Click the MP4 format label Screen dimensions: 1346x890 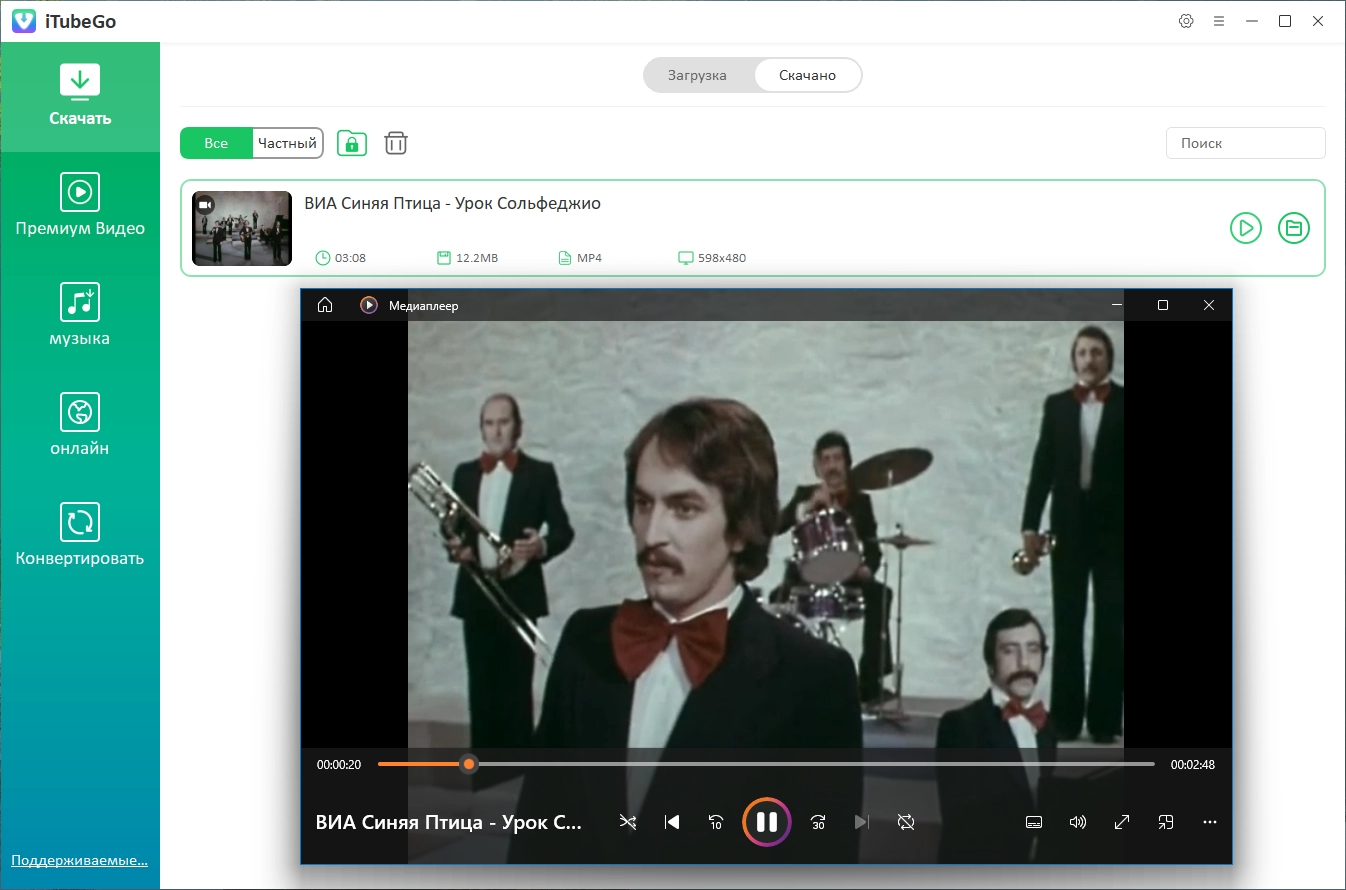point(589,258)
